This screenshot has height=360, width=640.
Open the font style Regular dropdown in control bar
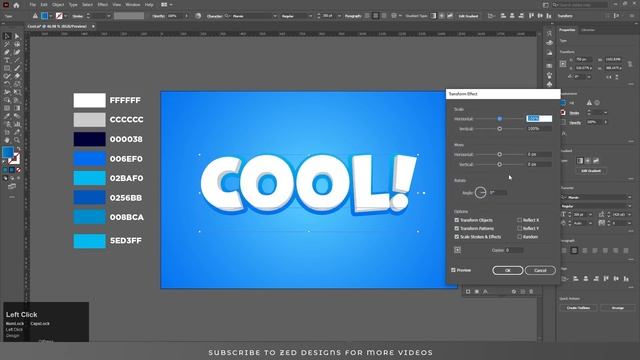310,16
